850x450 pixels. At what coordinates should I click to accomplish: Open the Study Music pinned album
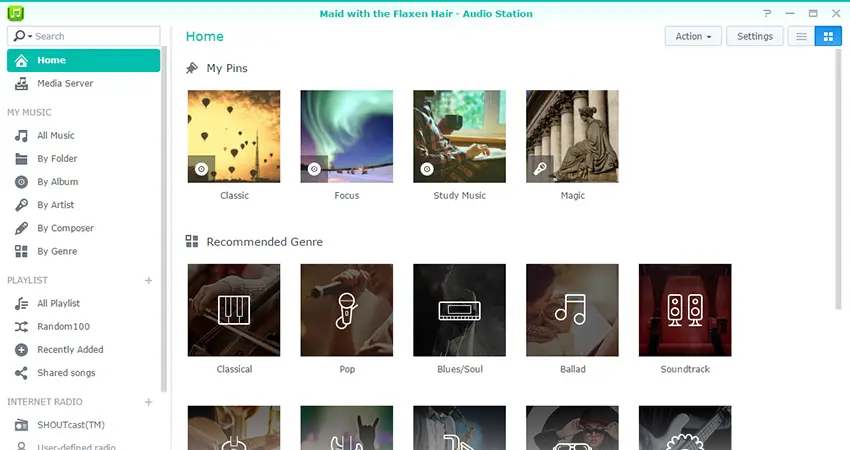coord(460,137)
